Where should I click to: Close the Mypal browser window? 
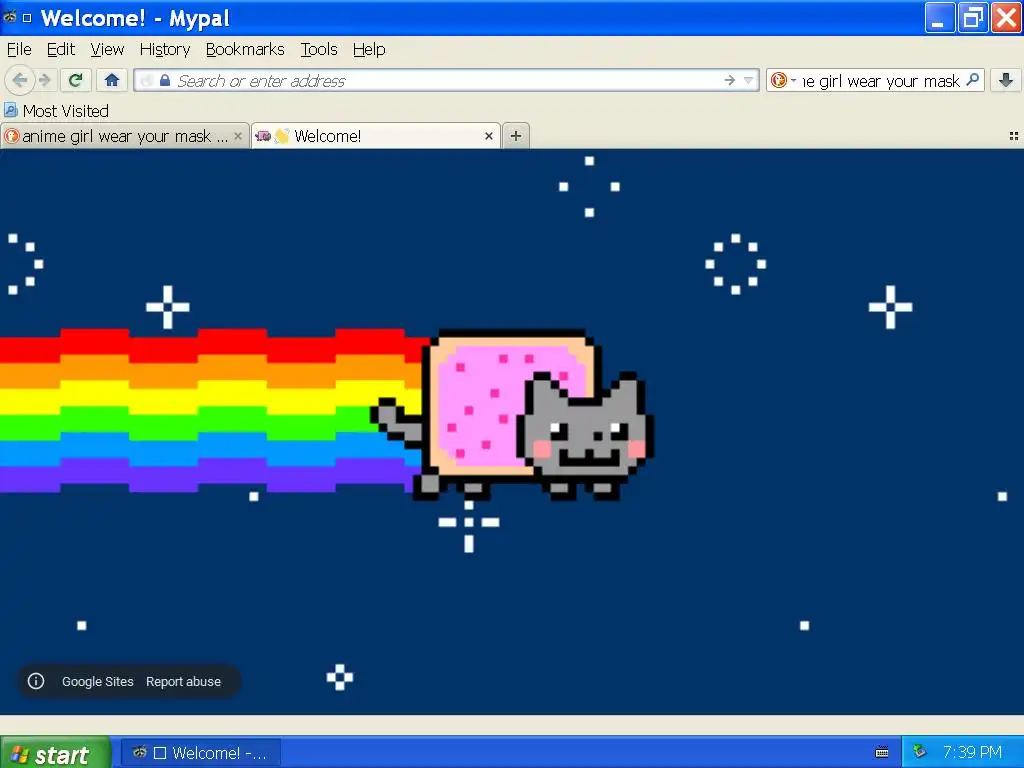[x=1006, y=18]
